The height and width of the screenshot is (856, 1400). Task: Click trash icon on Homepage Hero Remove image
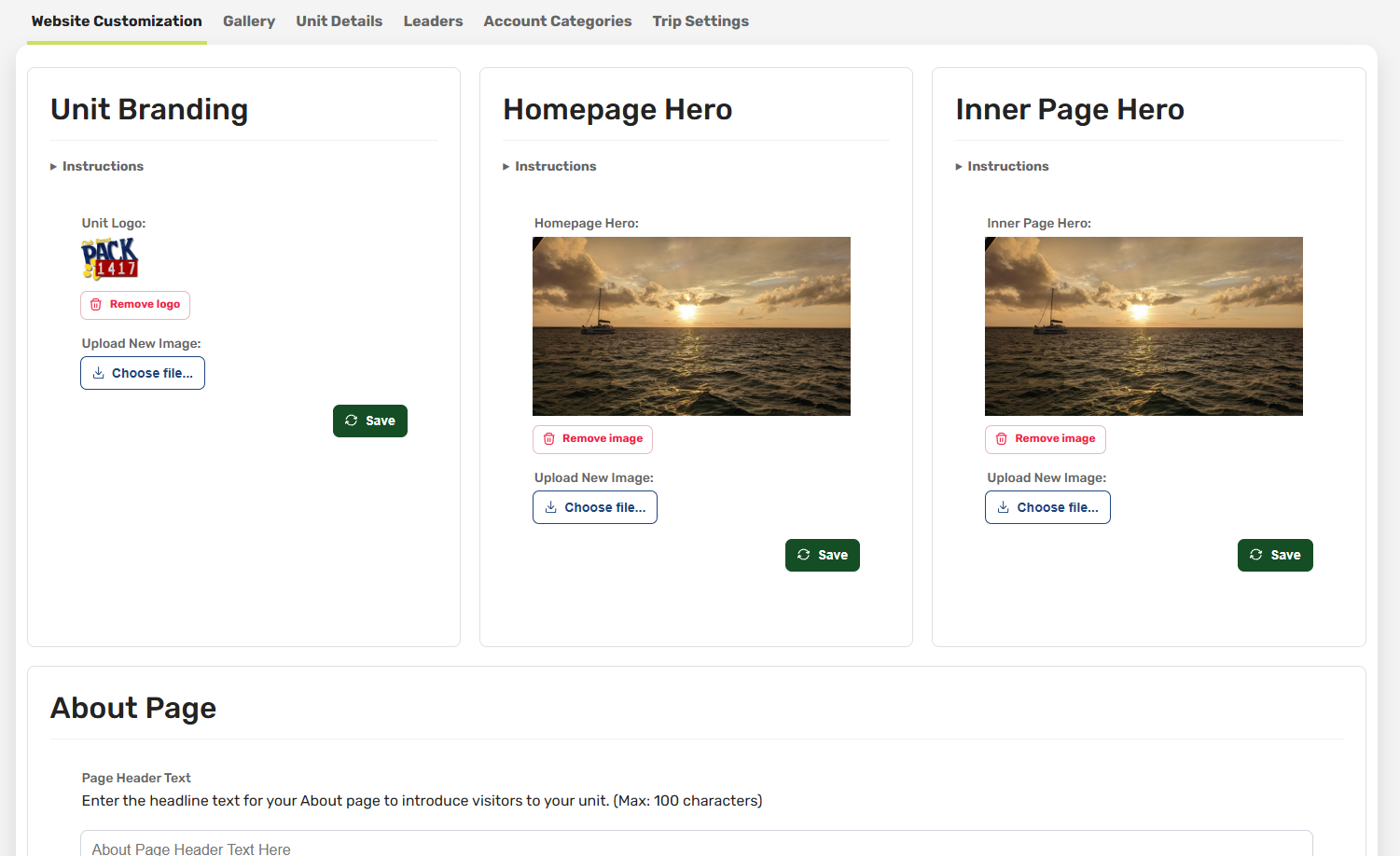(549, 439)
